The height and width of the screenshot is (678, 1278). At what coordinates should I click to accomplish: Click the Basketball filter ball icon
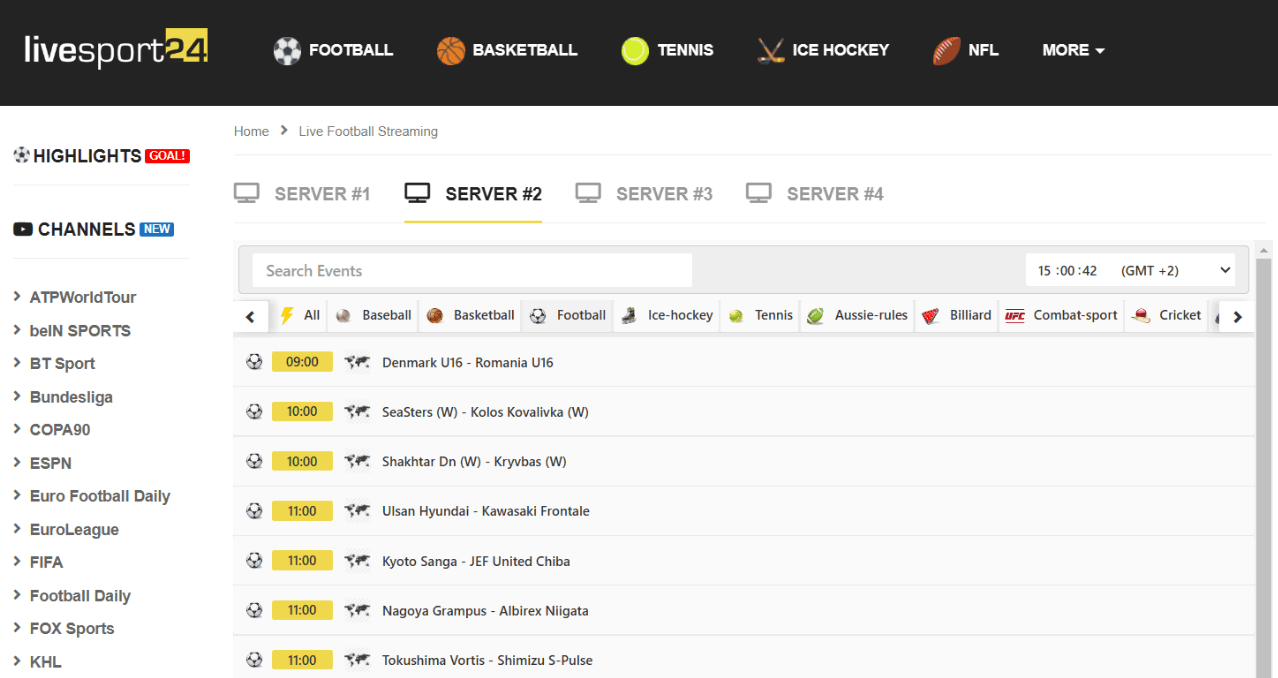point(435,316)
